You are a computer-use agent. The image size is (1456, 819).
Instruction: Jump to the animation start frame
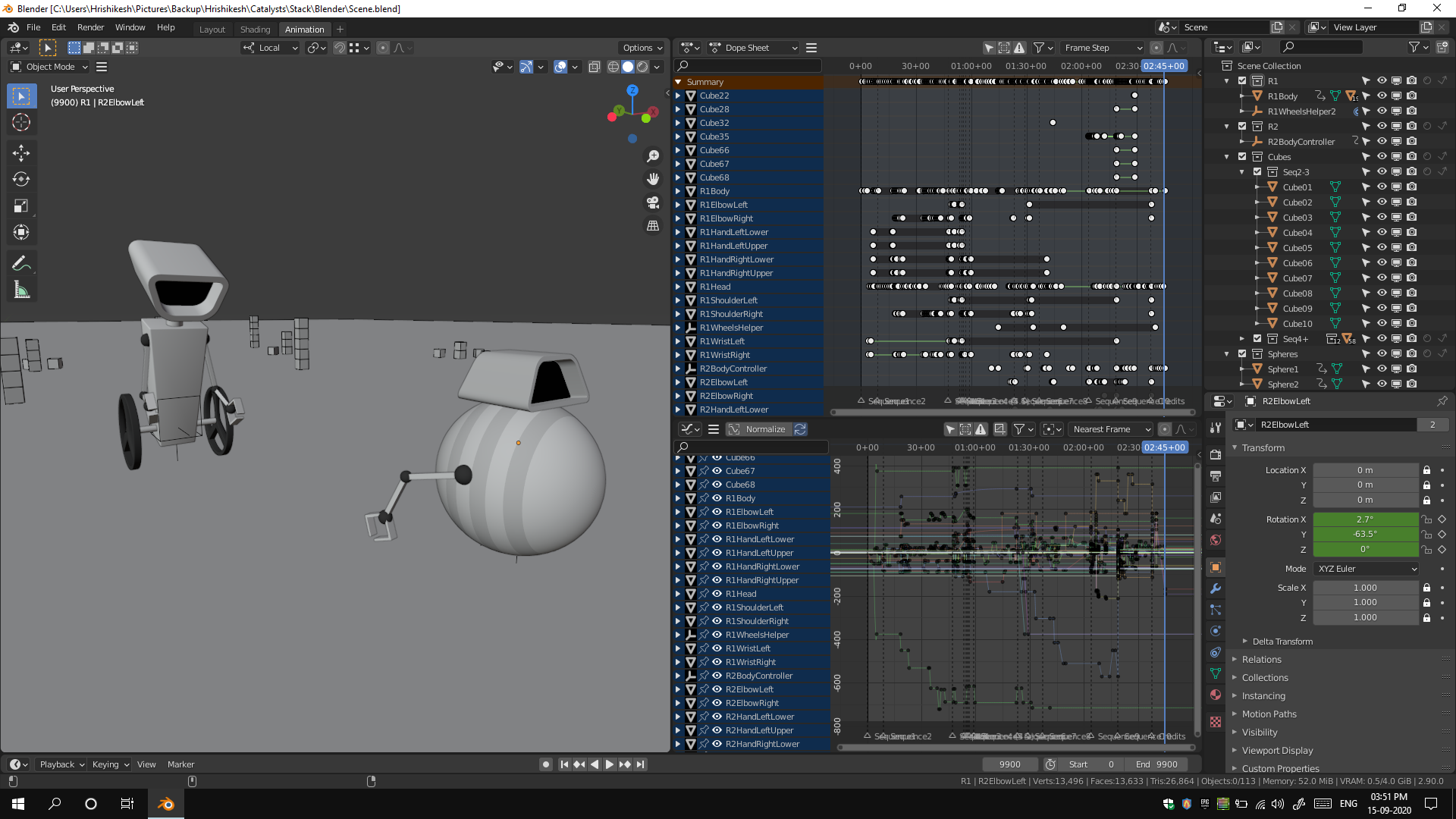click(564, 764)
